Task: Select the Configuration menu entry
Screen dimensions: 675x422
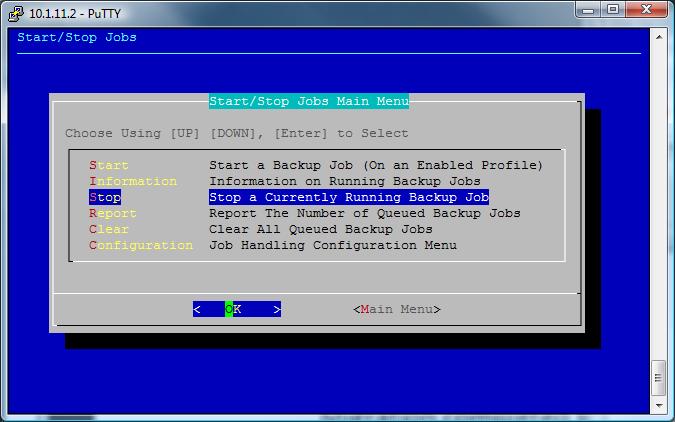Action: [x=141, y=245]
